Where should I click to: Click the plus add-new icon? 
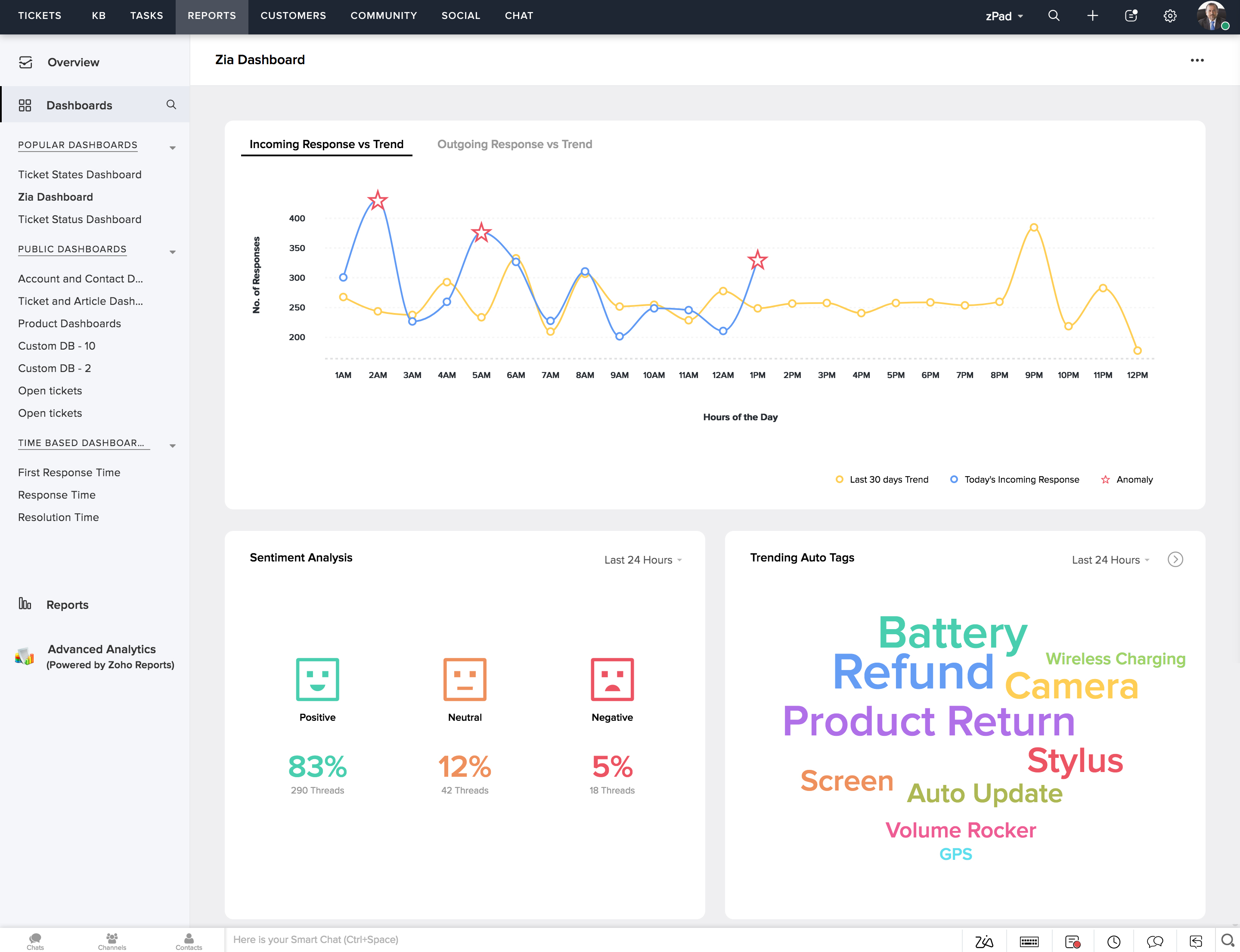pos(1092,16)
